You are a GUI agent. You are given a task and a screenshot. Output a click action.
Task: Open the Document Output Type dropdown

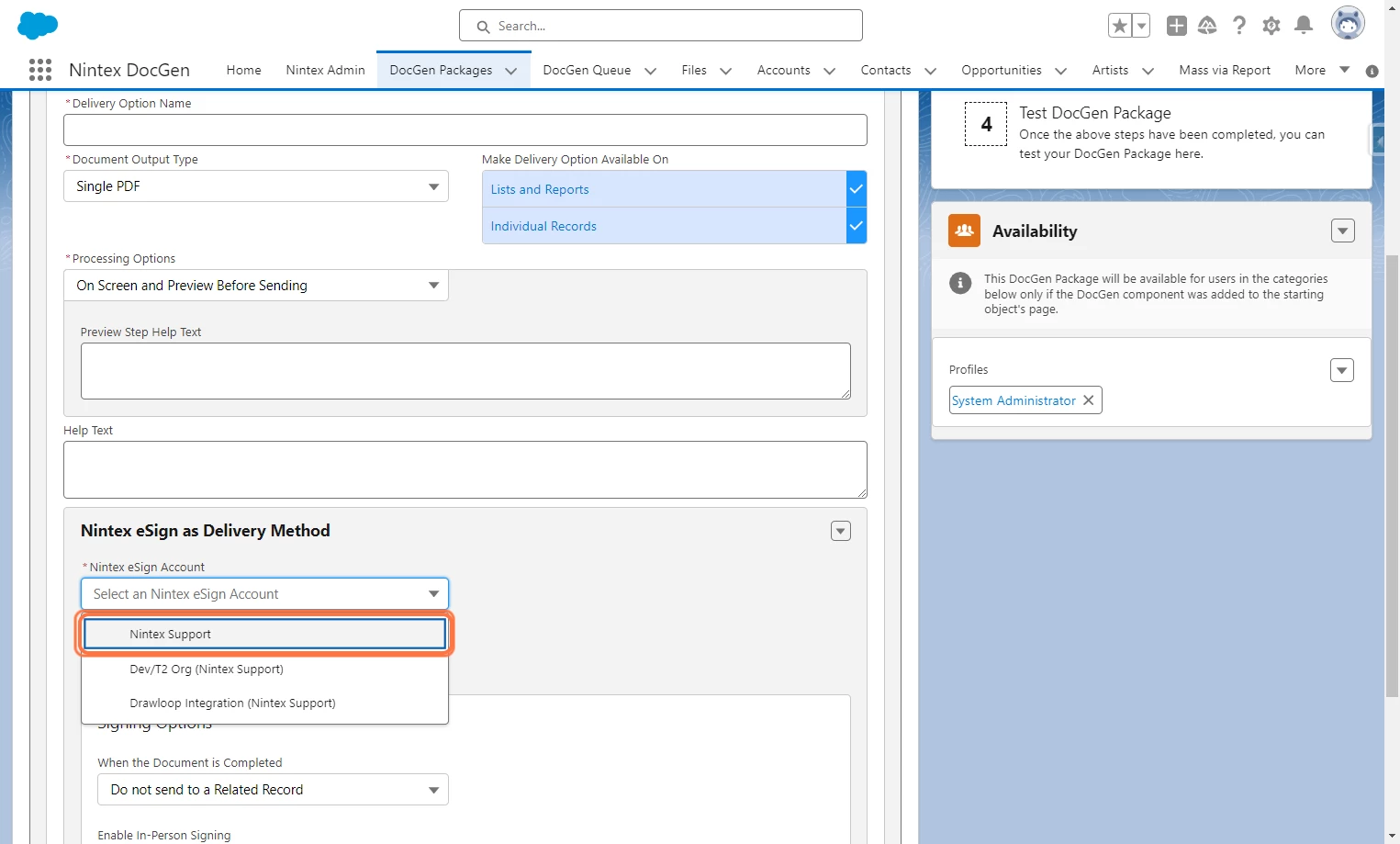point(256,186)
